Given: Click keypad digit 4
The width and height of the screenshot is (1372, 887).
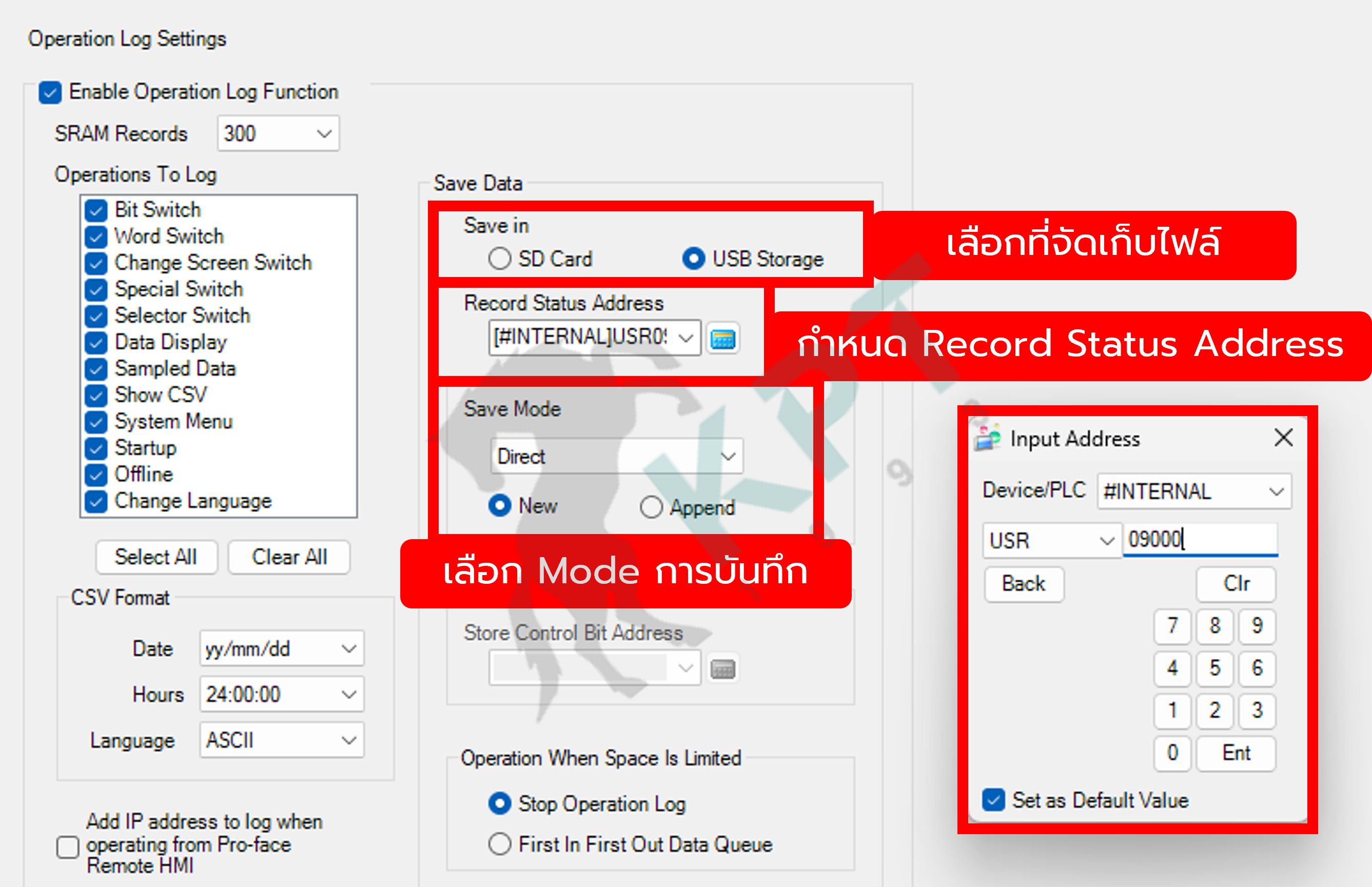Looking at the screenshot, I should pyautogui.click(x=1172, y=668).
